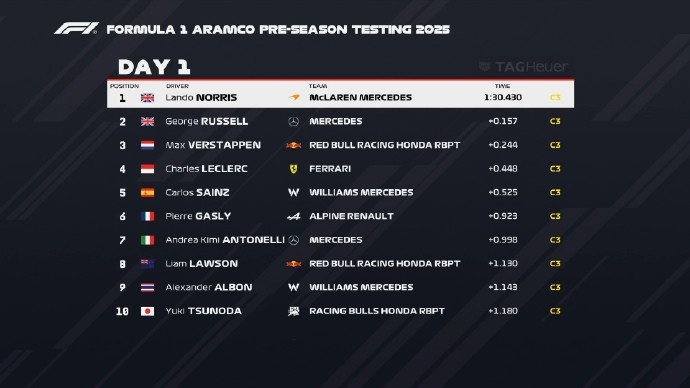Image resolution: width=690 pixels, height=388 pixels.
Task: Click the Red Bull logo beside Verstappen
Action: [x=294, y=145]
